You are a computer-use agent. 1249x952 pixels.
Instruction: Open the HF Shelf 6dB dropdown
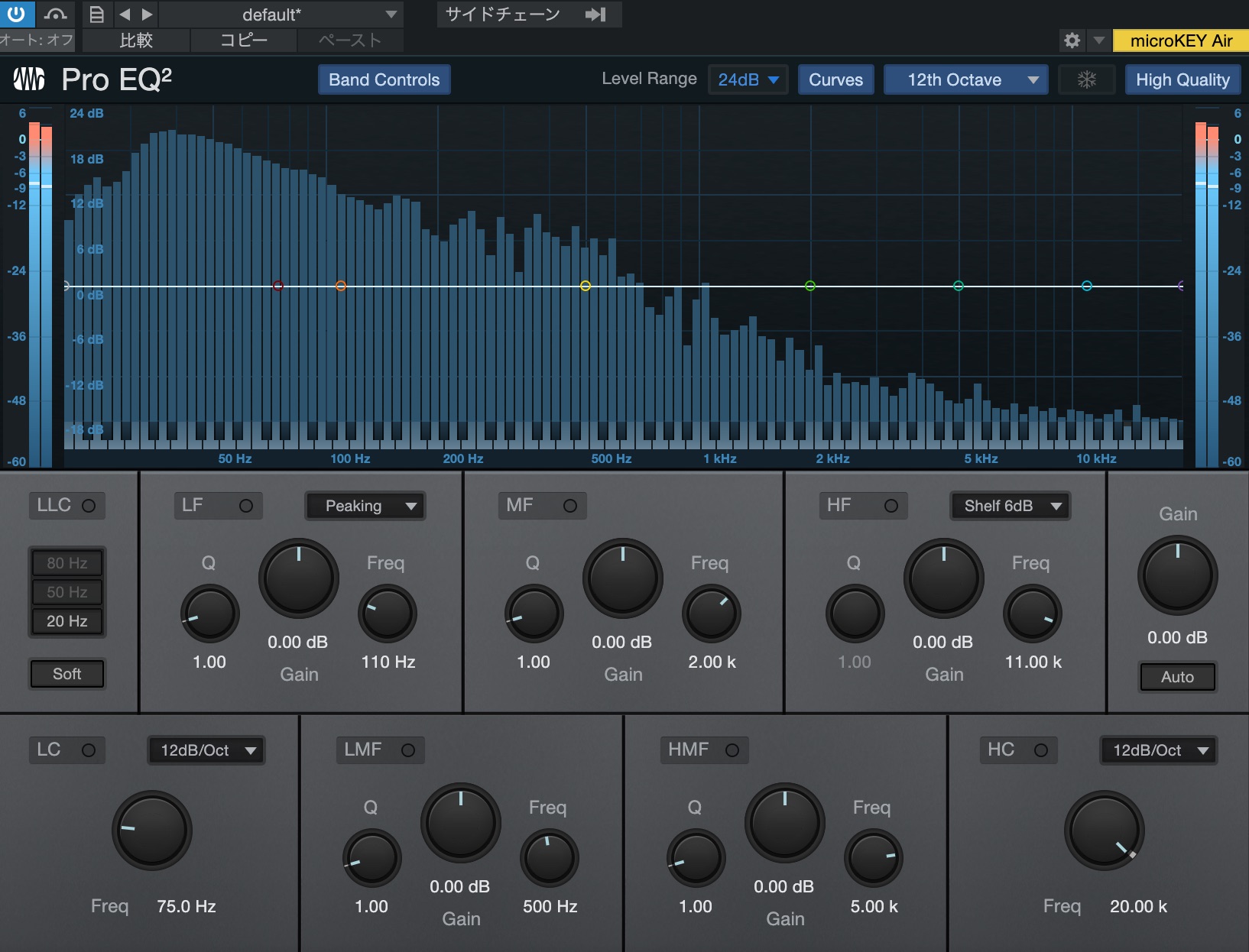[x=1011, y=506]
